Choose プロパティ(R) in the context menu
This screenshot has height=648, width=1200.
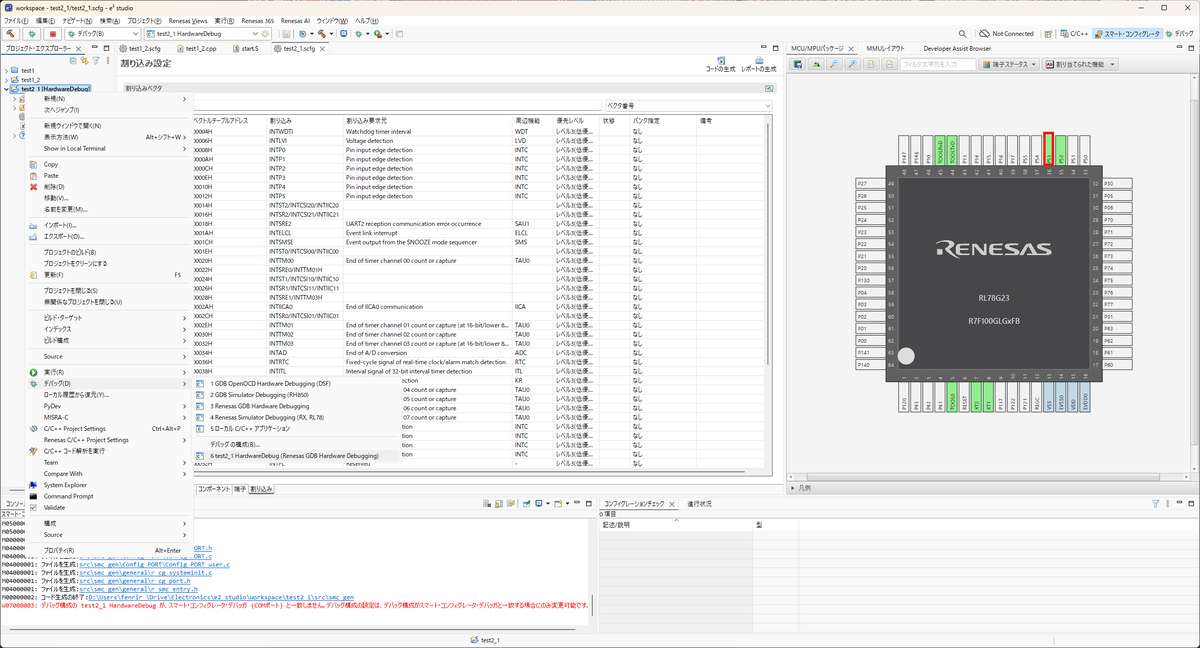[108, 550]
